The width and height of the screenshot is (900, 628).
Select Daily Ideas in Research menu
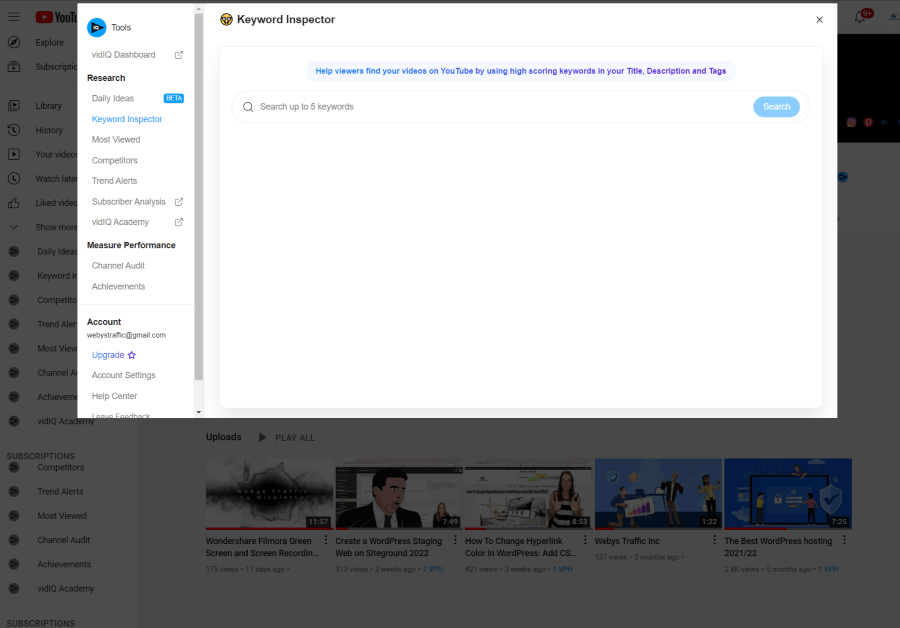pos(112,99)
